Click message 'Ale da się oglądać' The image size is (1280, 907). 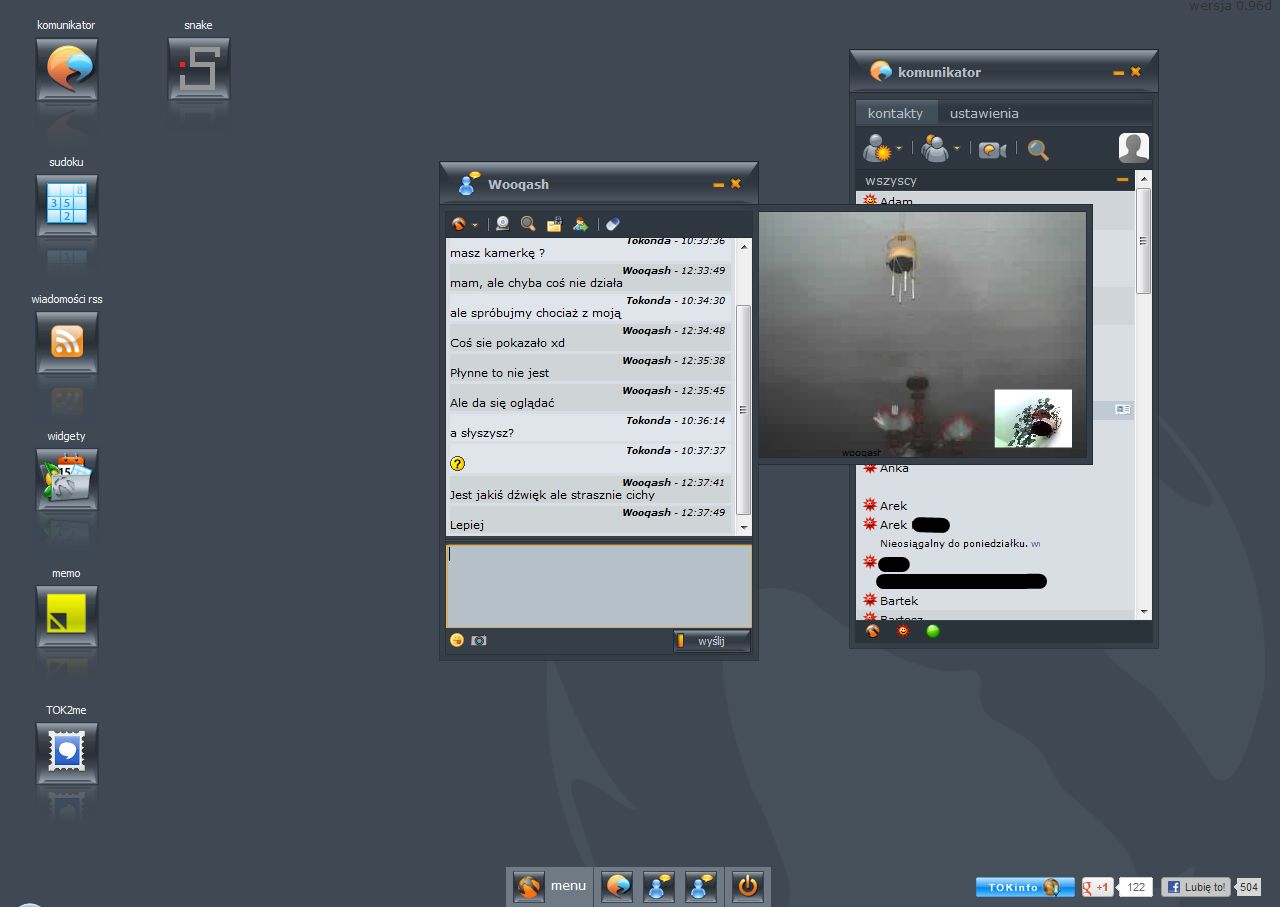(x=502, y=403)
